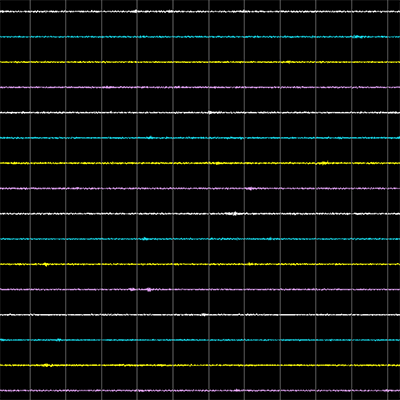Select the second white signal trace

pyautogui.click(x=200, y=113)
